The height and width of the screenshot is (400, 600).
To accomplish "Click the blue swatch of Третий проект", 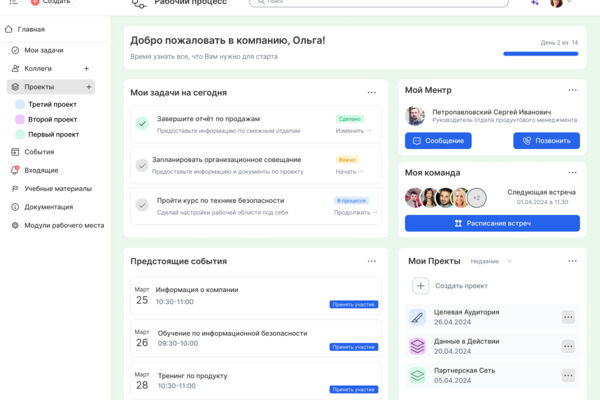I will coord(20,104).
